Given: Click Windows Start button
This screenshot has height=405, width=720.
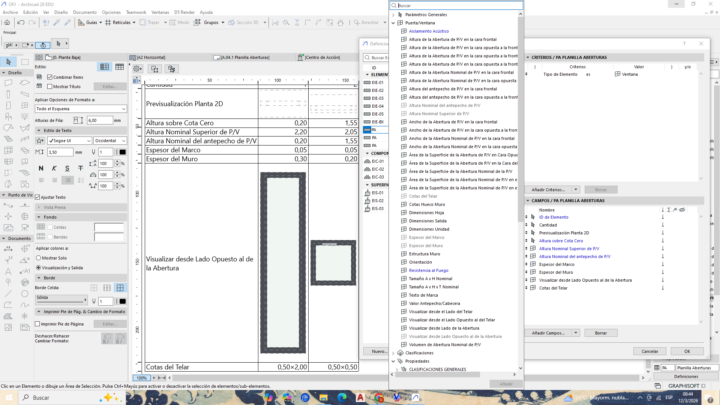Looking at the screenshot, I should 9,397.
